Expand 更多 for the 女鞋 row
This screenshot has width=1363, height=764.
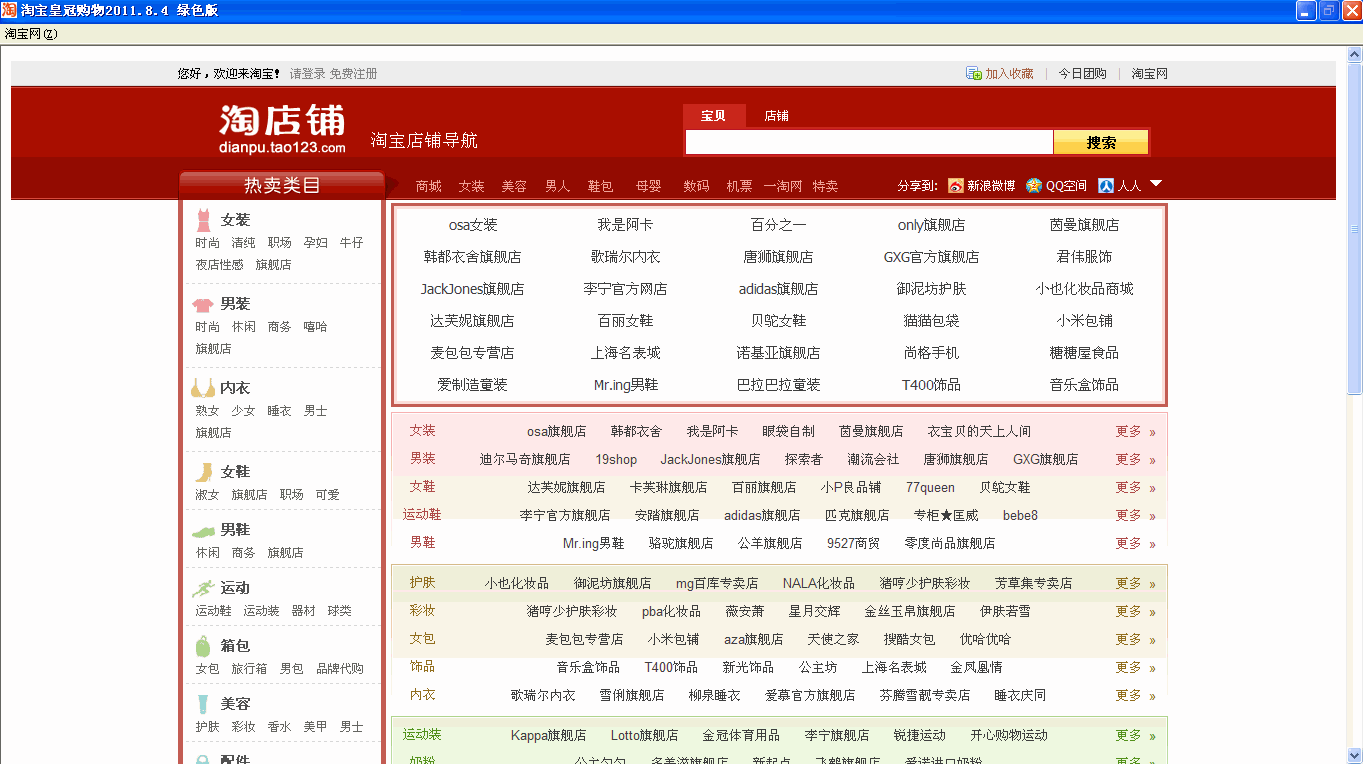point(1135,488)
